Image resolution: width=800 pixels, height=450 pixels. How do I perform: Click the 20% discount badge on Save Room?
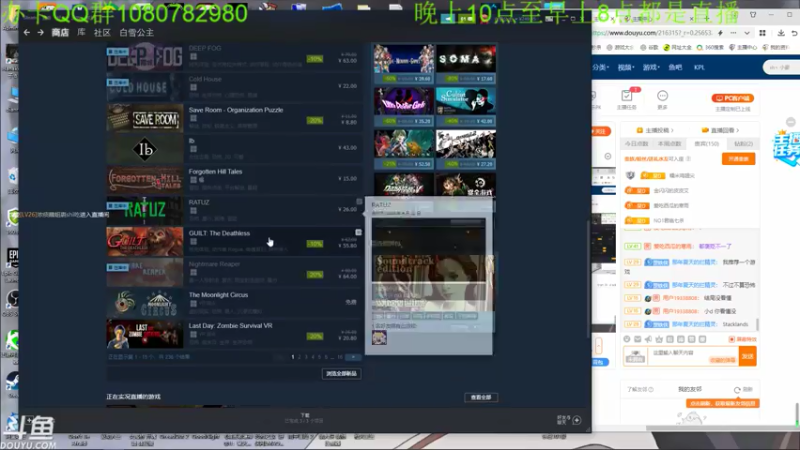[x=315, y=120]
